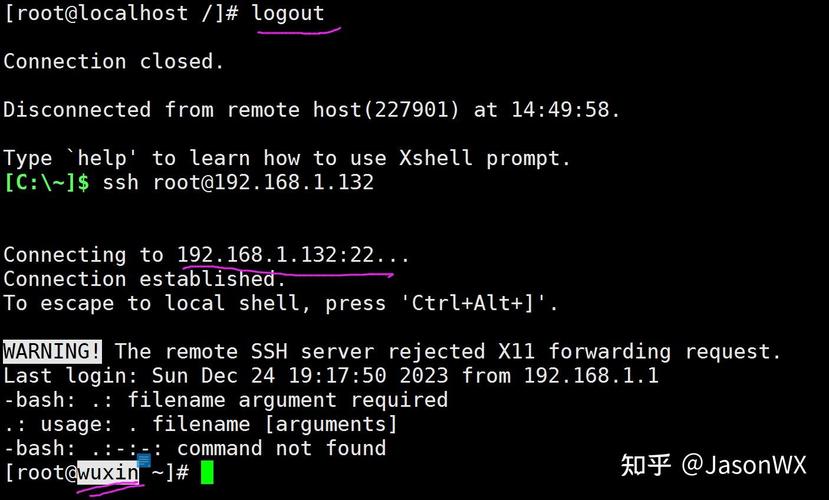Click the command not found error
The image size is (829, 500).
point(281,448)
